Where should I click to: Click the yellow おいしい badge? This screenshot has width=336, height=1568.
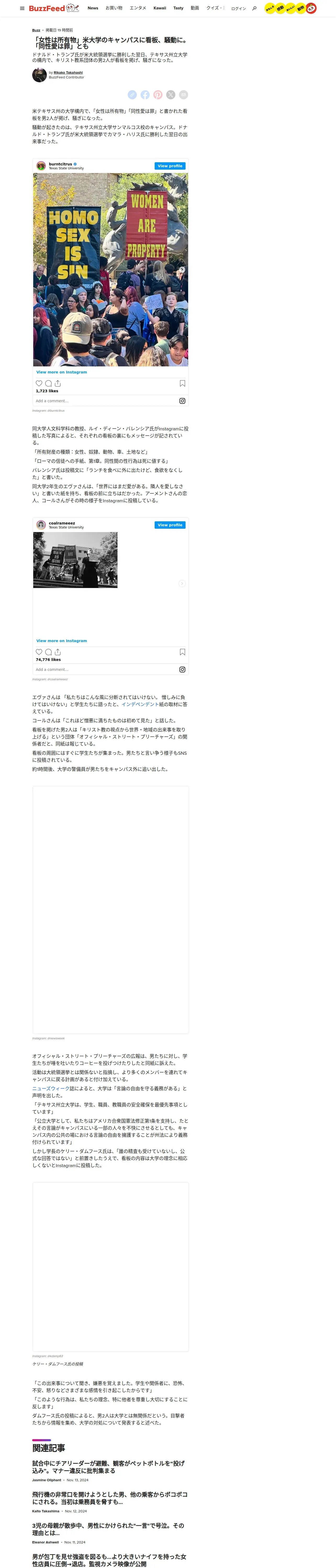[291, 9]
